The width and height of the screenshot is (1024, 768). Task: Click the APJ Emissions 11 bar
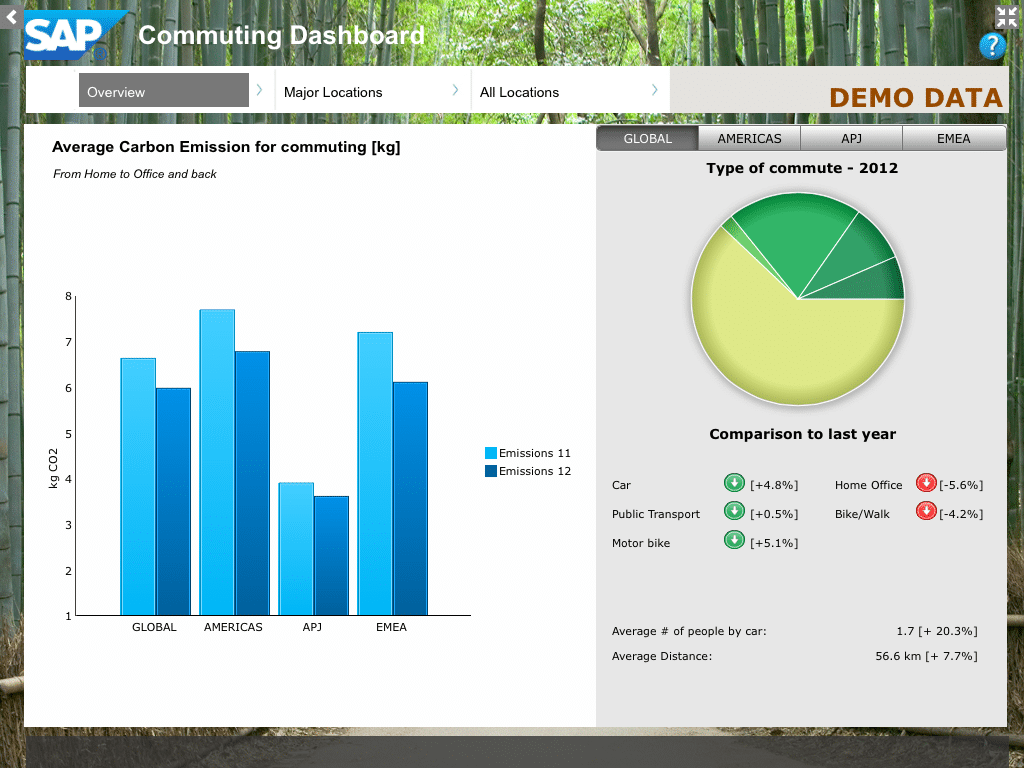click(x=296, y=549)
